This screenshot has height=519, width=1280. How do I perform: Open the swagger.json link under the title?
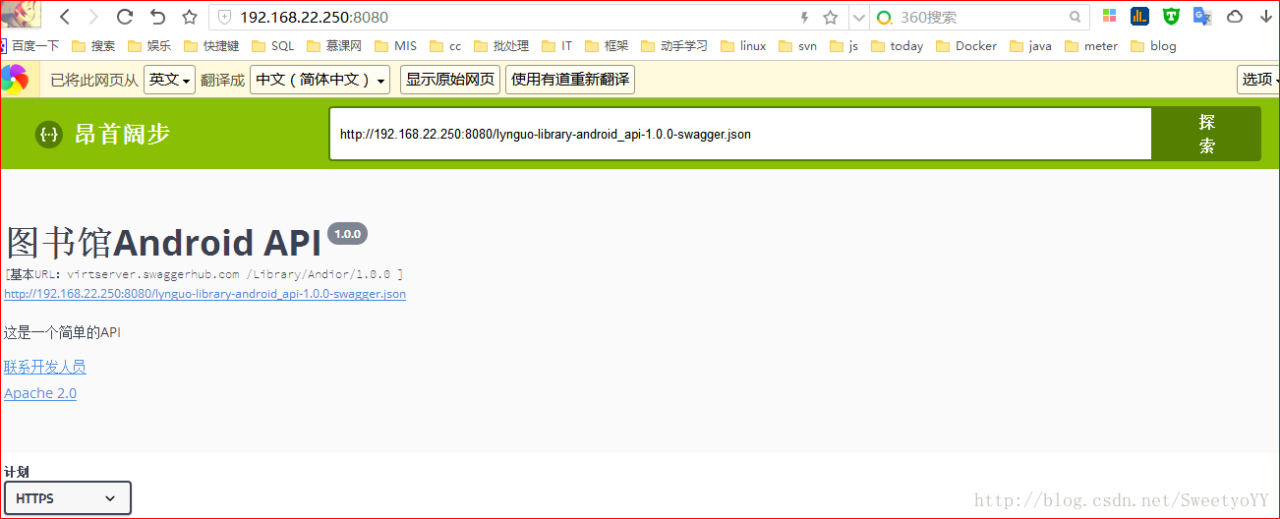click(205, 294)
